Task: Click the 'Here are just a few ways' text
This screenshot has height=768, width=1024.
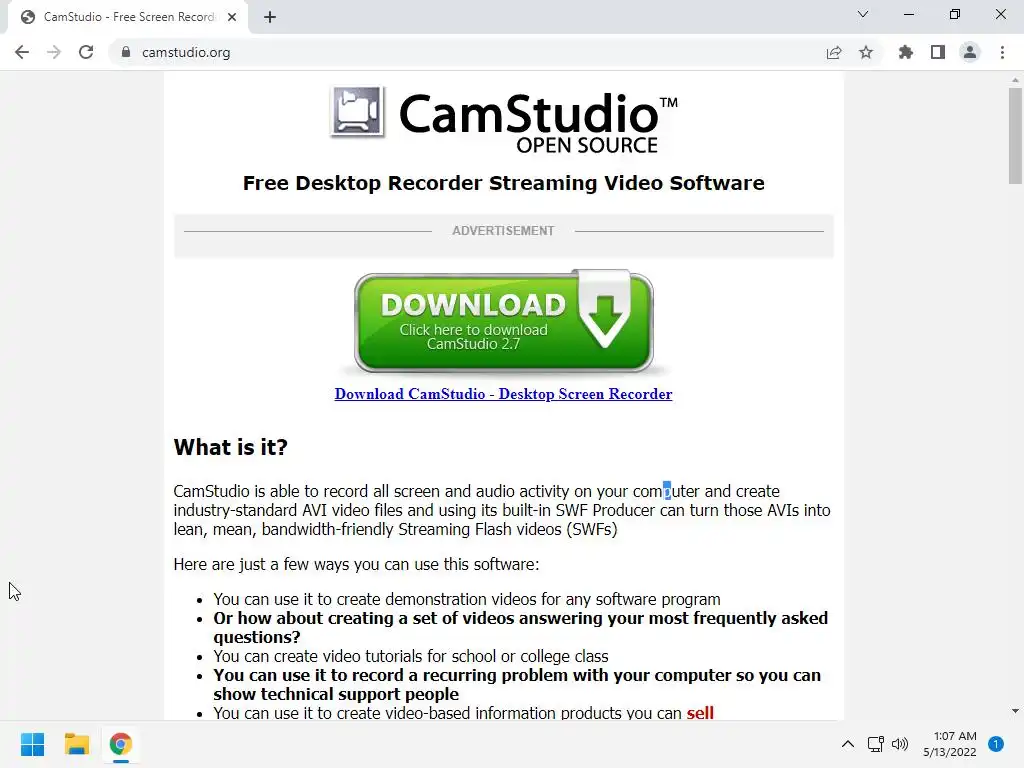Action: (357, 564)
